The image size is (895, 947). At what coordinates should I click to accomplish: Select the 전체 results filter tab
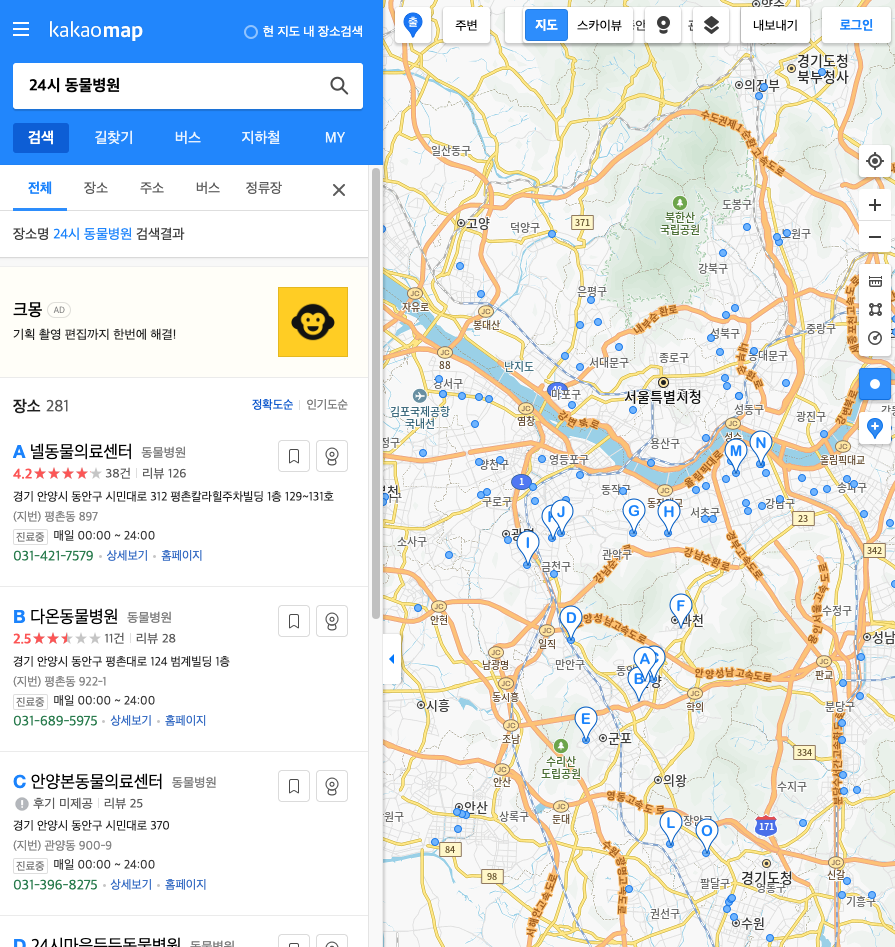pyautogui.click(x=40, y=188)
